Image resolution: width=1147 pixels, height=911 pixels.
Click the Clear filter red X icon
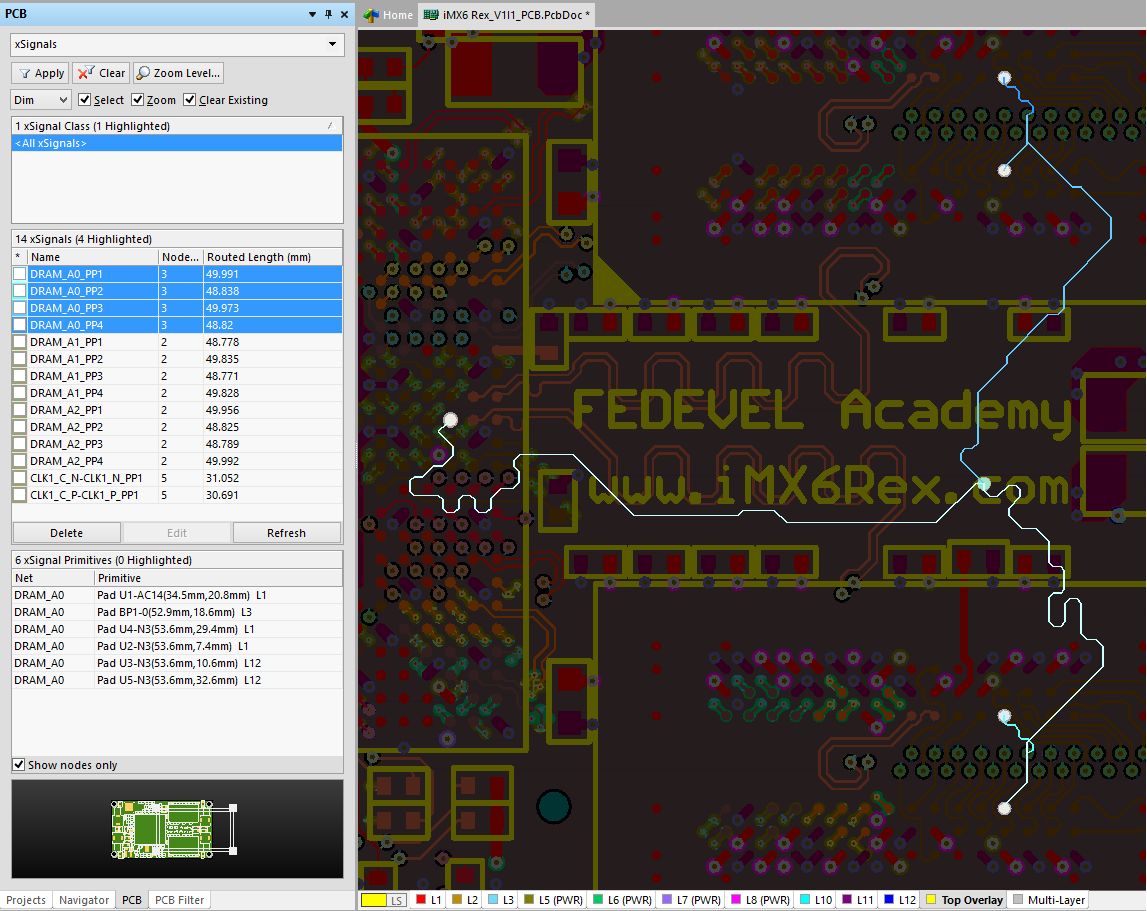tap(86, 73)
